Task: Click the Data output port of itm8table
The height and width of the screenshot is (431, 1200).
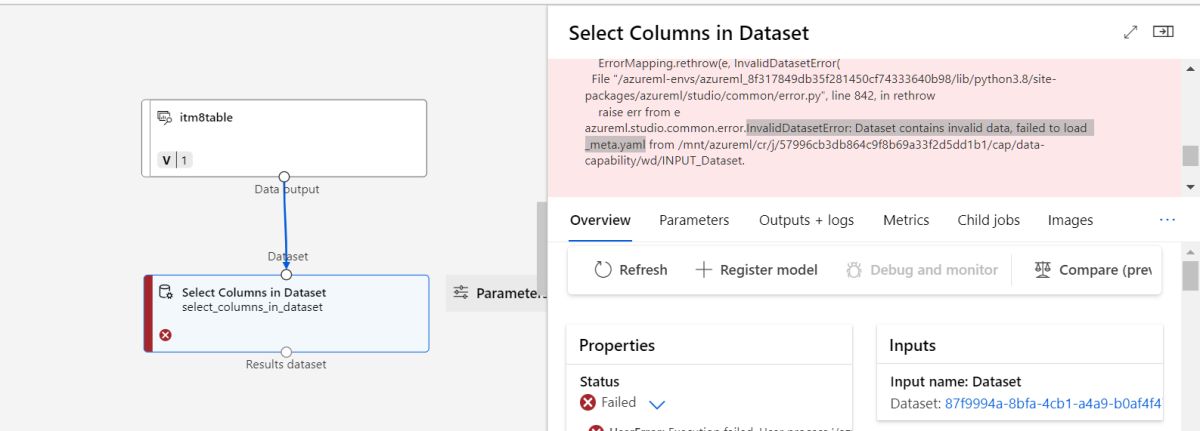Action: (284, 177)
